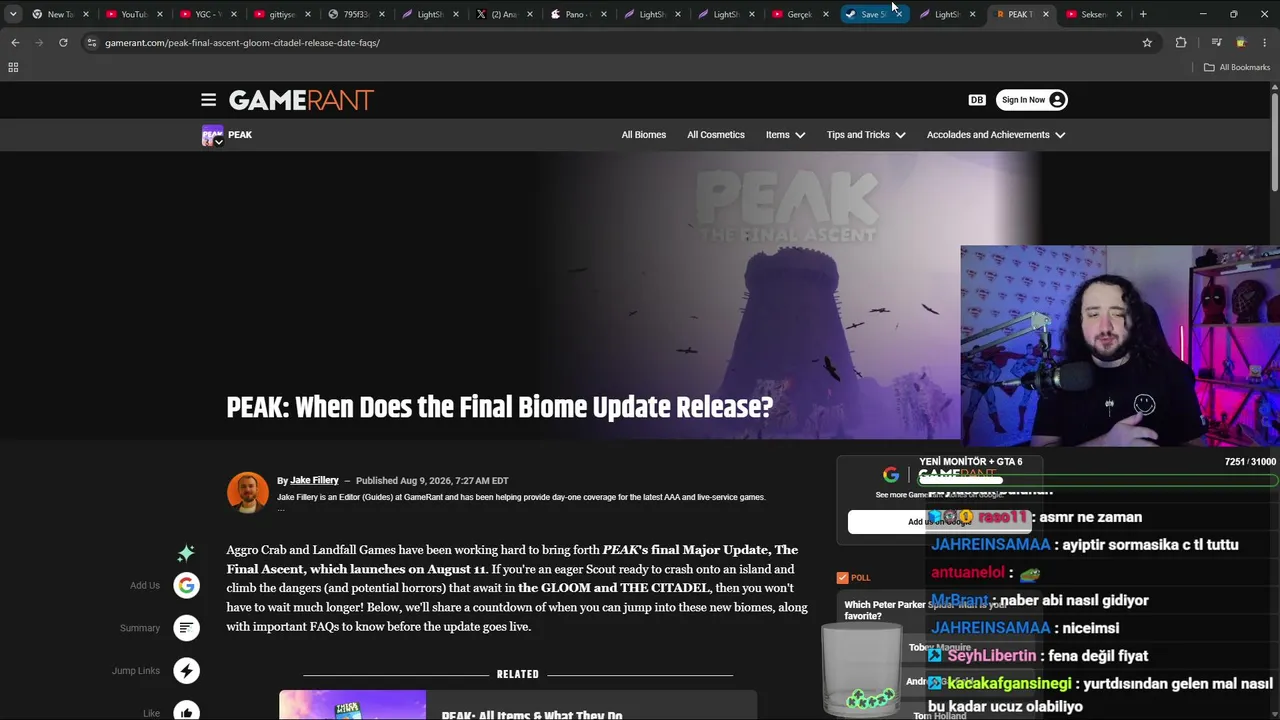Click the Sign In Now button
The height and width of the screenshot is (720, 1280).
pyautogui.click(x=1032, y=100)
